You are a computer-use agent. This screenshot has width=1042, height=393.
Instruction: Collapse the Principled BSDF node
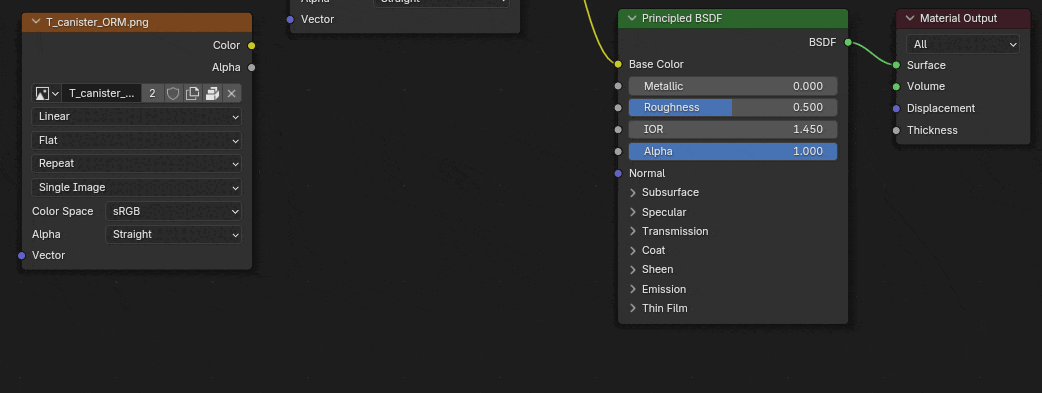tap(632, 18)
